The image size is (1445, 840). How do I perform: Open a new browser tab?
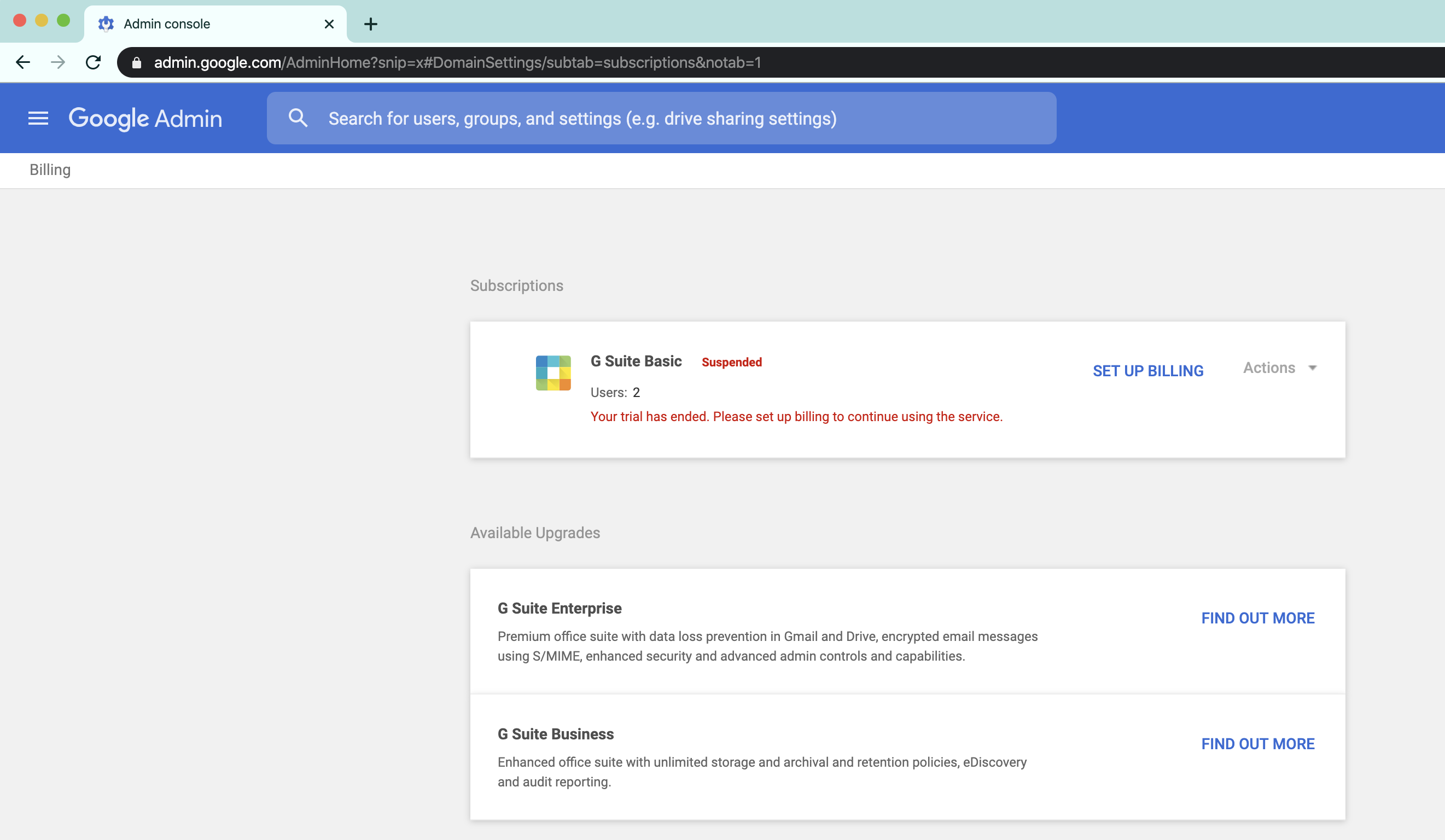click(x=371, y=24)
